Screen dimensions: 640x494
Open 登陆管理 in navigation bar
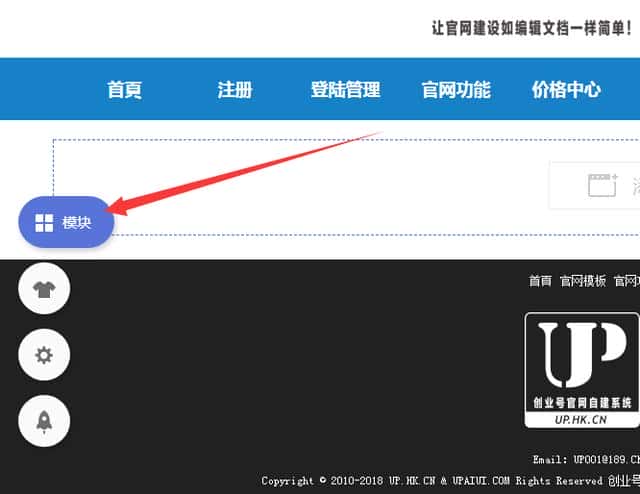click(345, 90)
